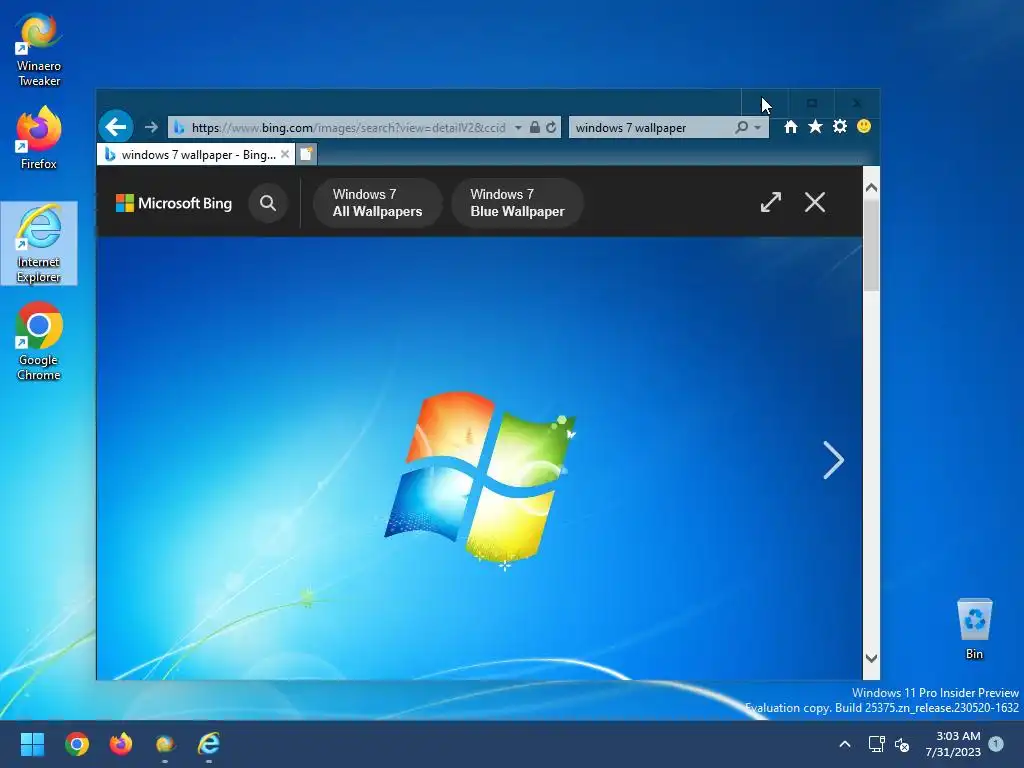Open the muted volume tray icon

[902, 744]
